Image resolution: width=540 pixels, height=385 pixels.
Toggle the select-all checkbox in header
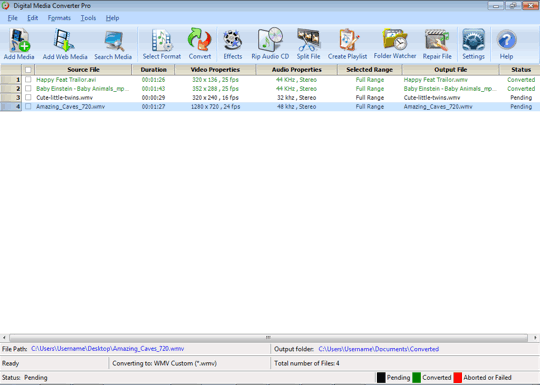click(x=28, y=70)
